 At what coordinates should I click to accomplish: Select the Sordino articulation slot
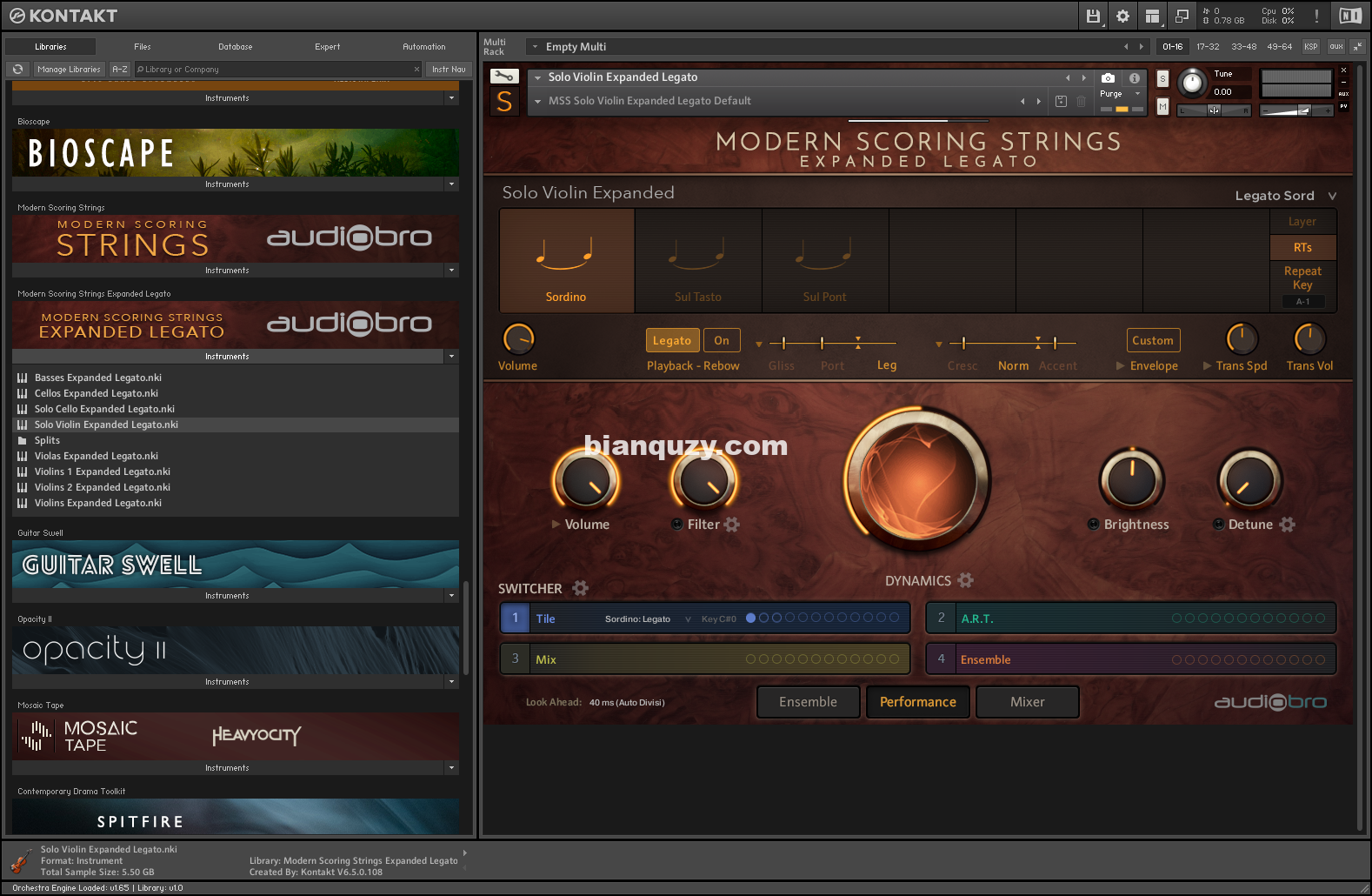tap(567, 261)
